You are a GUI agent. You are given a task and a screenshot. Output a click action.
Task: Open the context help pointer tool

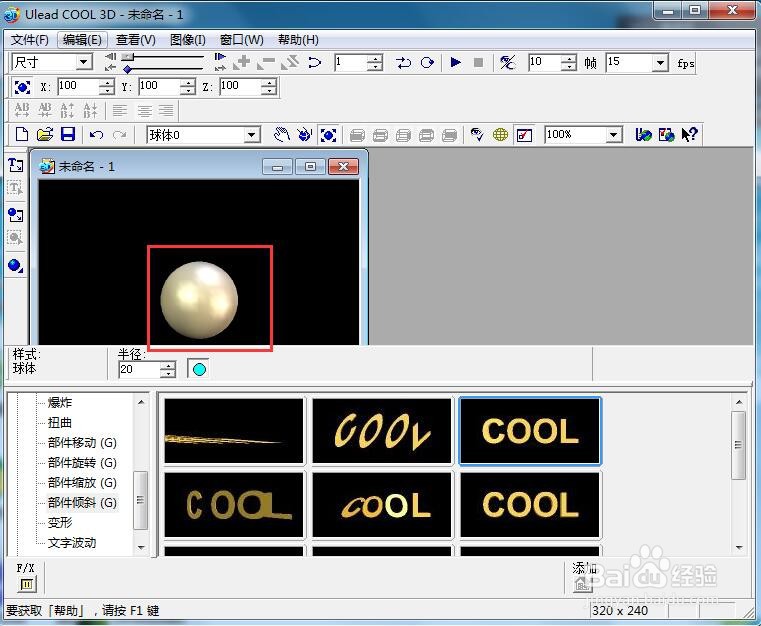(x=690, y=134)
